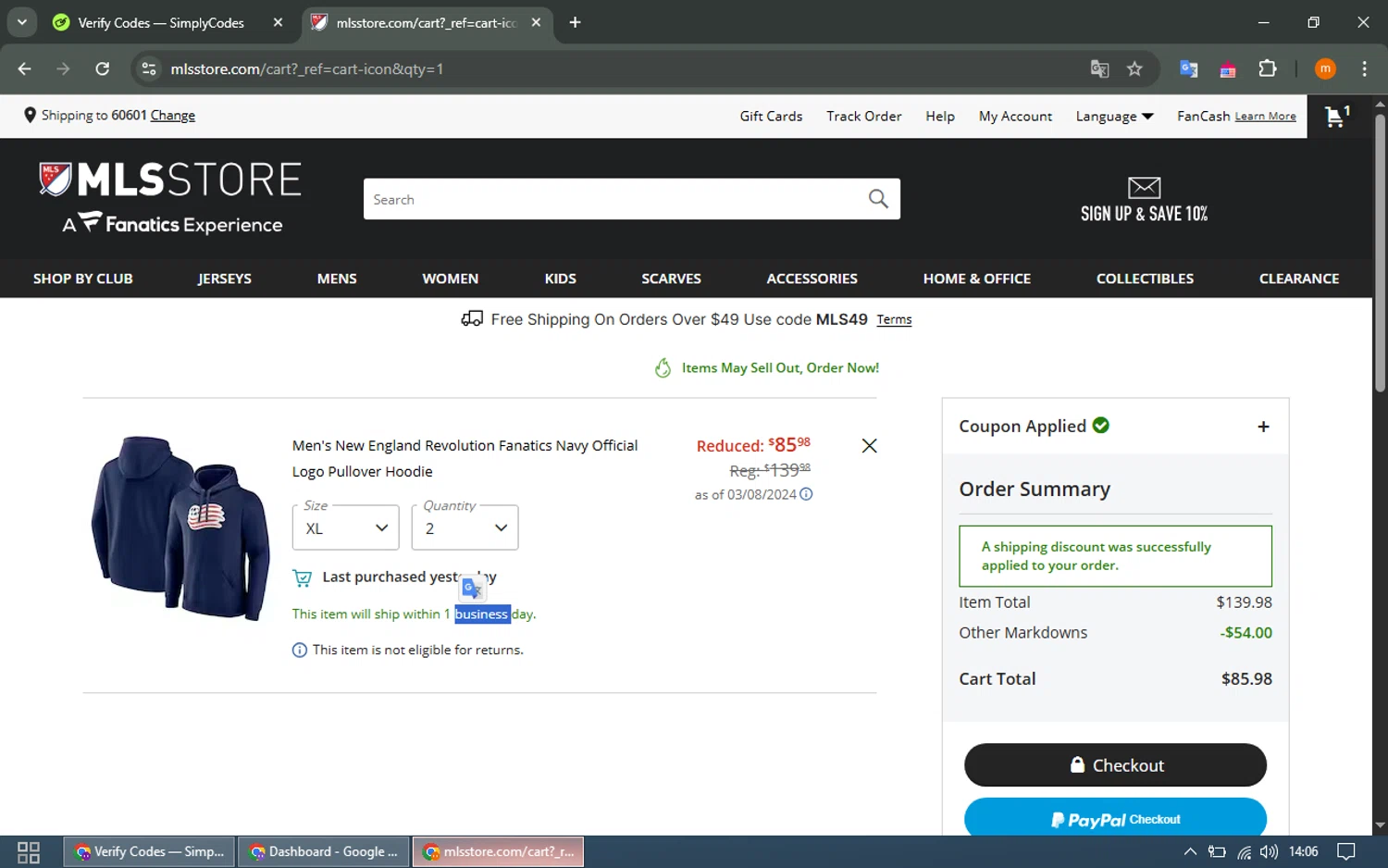The image size is (1388, 868).
Task: Click the PayPal Checkout button
Action: pyautogui.click(x=1115, y=817)
